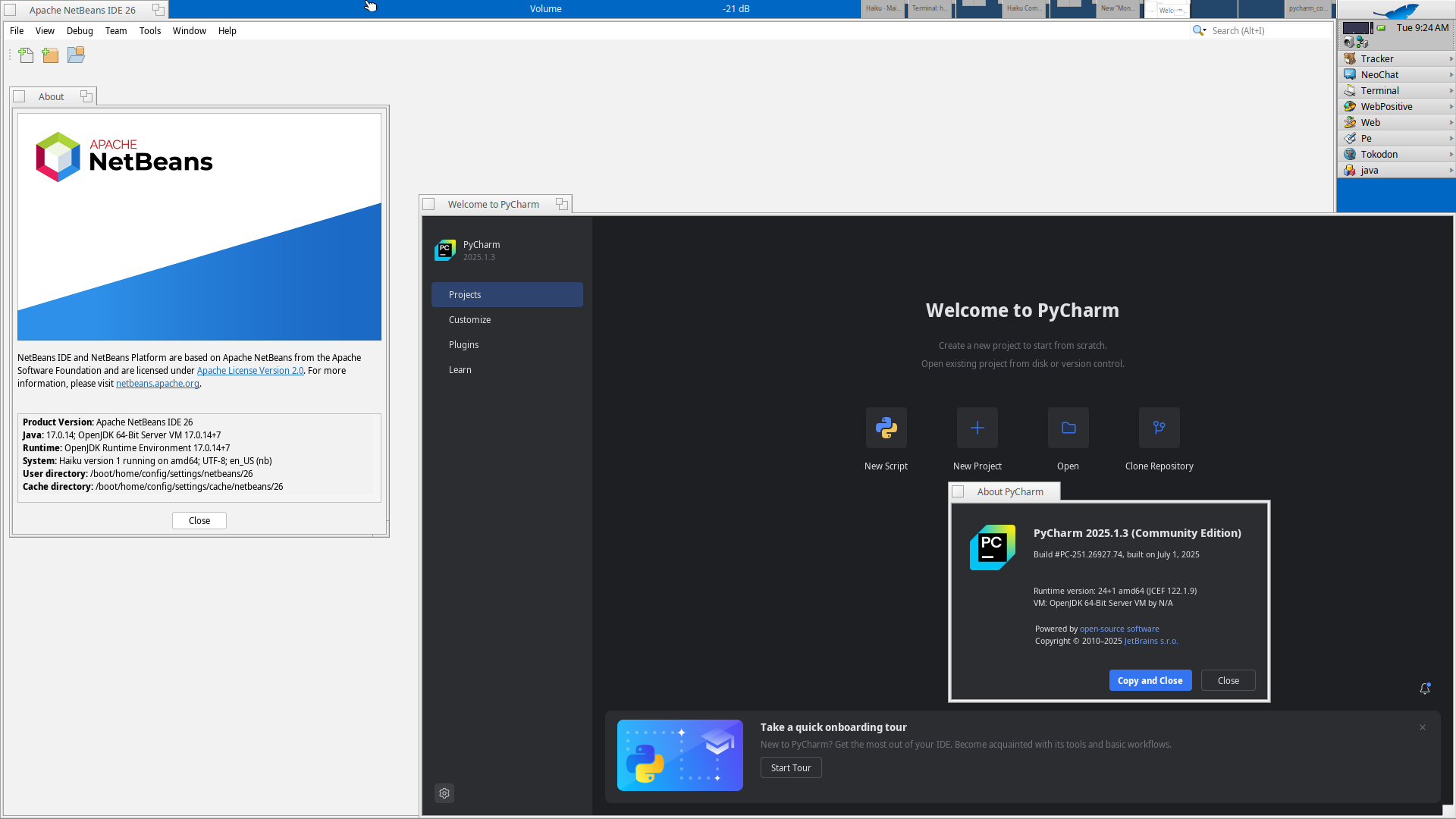
Task: Open the Haiku leaf menu in the Deskbar
Action: click(1395, 10)
